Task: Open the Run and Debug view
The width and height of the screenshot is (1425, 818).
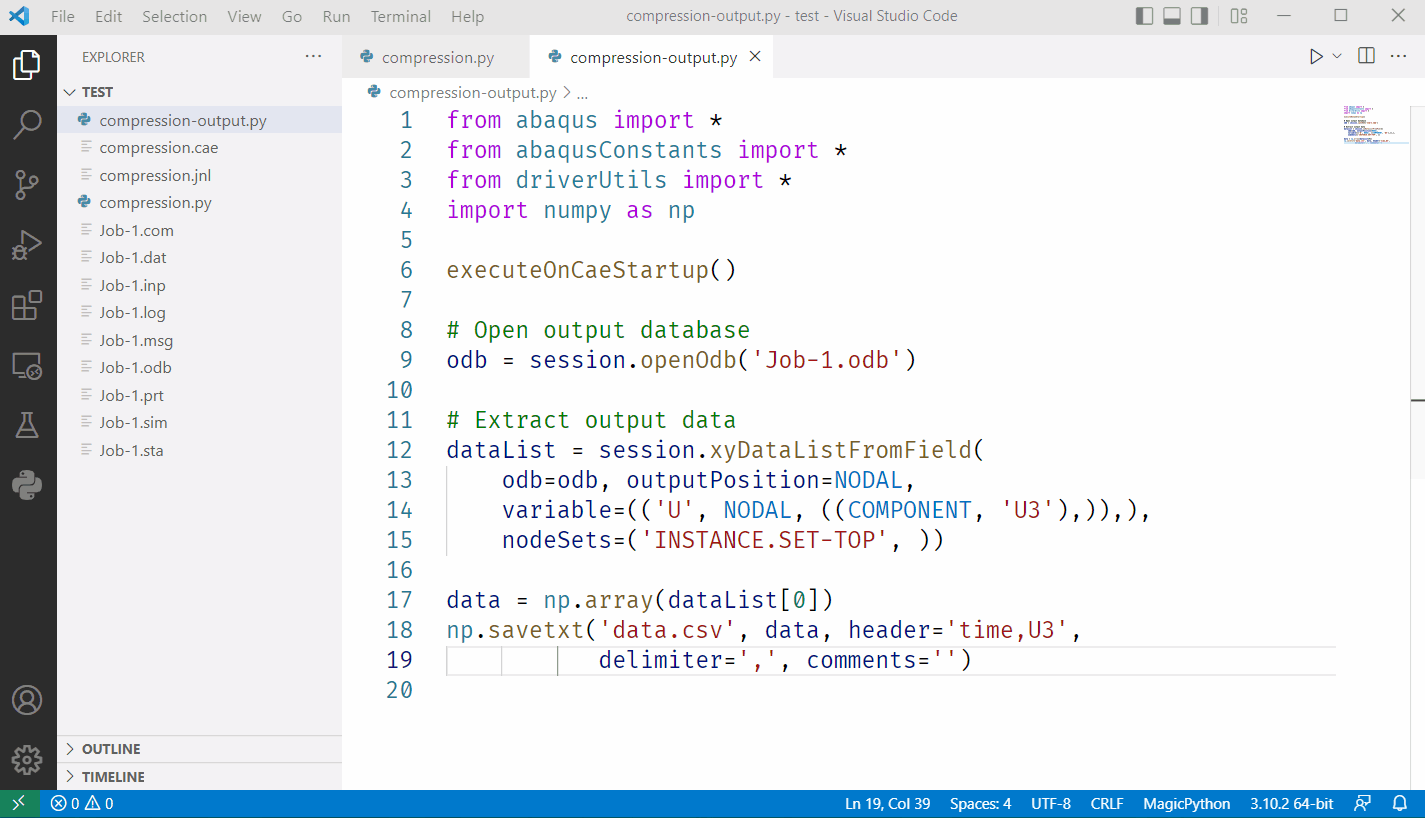Action: (27, 245)
